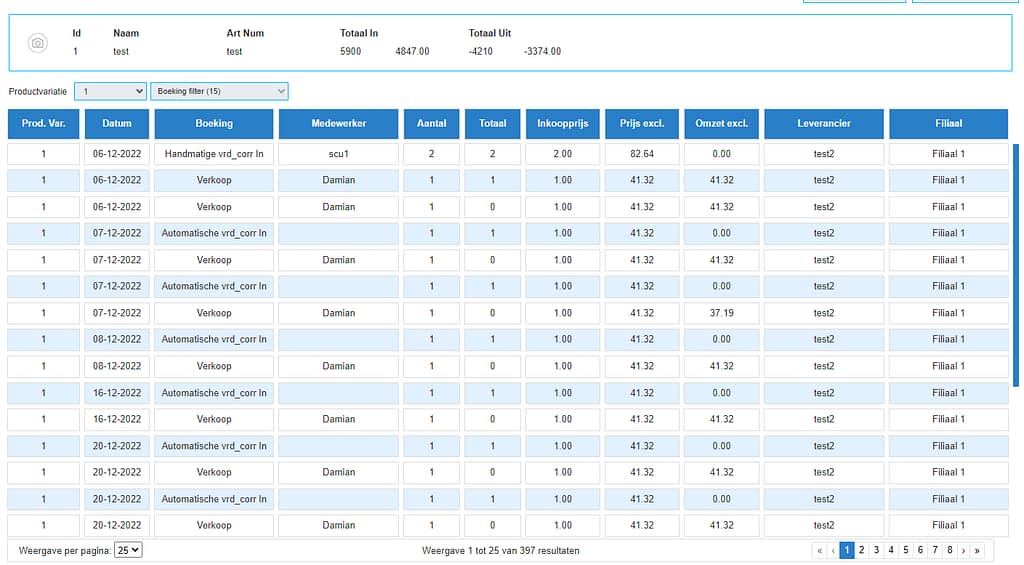This screenshot has height=565, width=1024.
Task: Click the Leverancier column header
Action: coord(824,123)
